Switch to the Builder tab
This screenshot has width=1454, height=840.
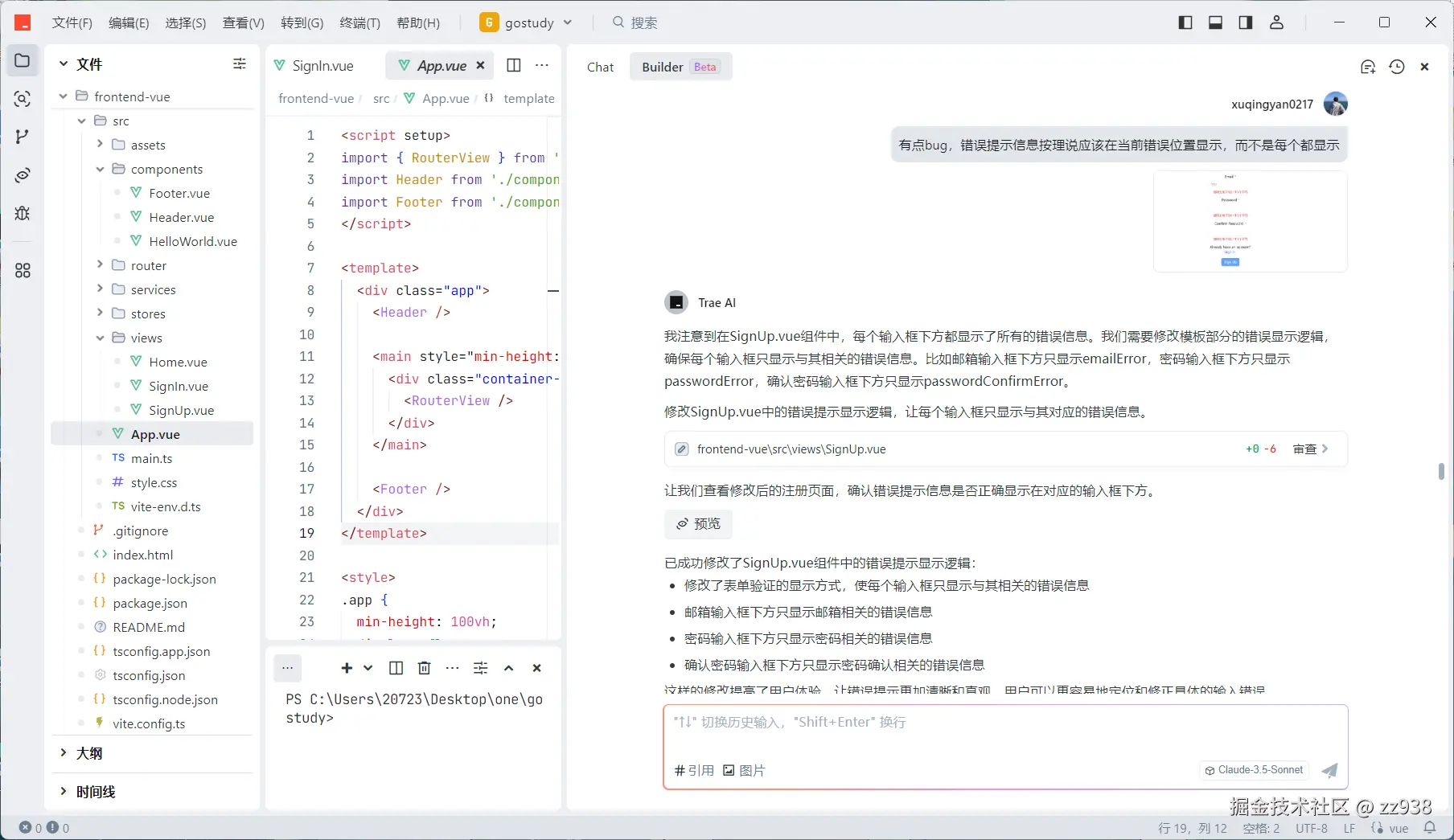(680, 67)
